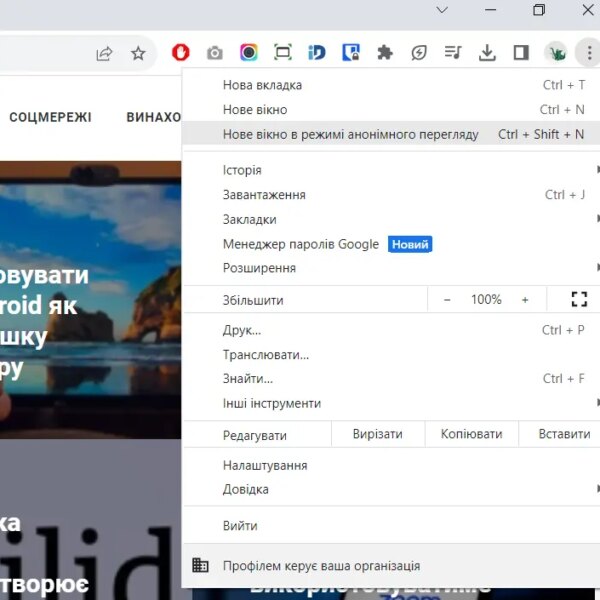Click the lightning bolt performance icon
This screenshot has width=600, height=600.
(419, 52)
